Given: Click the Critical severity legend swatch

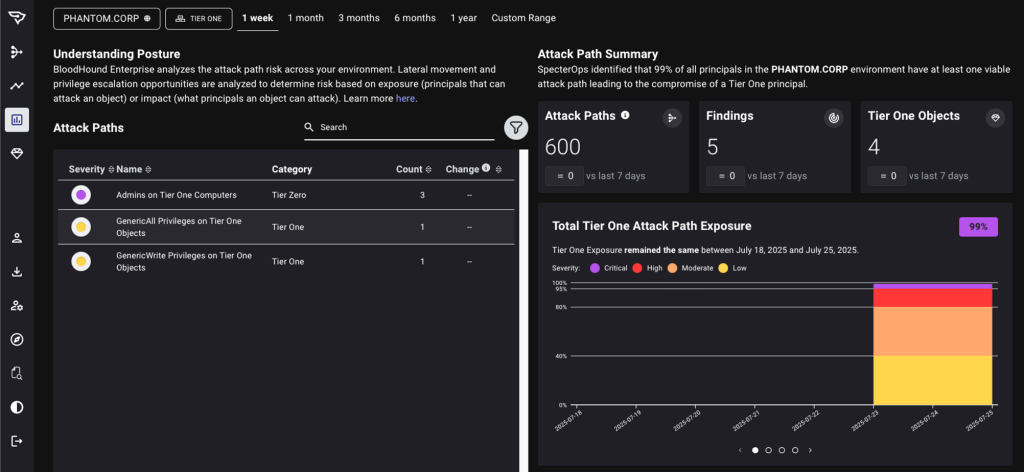Looking at the screenshot, I should (597, 268).
